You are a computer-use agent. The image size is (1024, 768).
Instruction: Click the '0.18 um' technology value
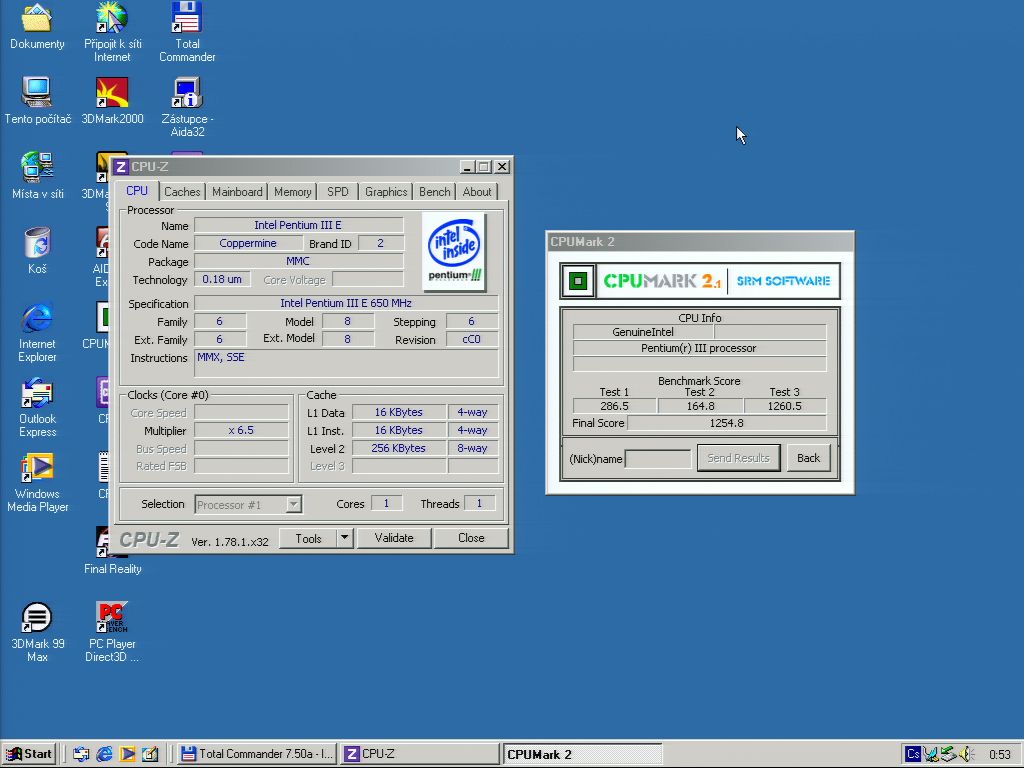tap(222, 280)
